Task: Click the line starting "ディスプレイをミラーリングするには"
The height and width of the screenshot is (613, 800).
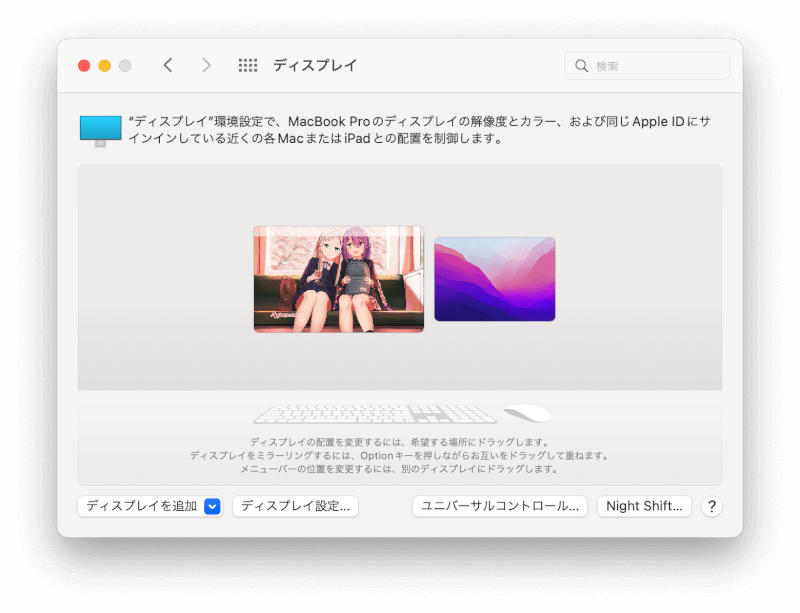Action: coord(399,455)
